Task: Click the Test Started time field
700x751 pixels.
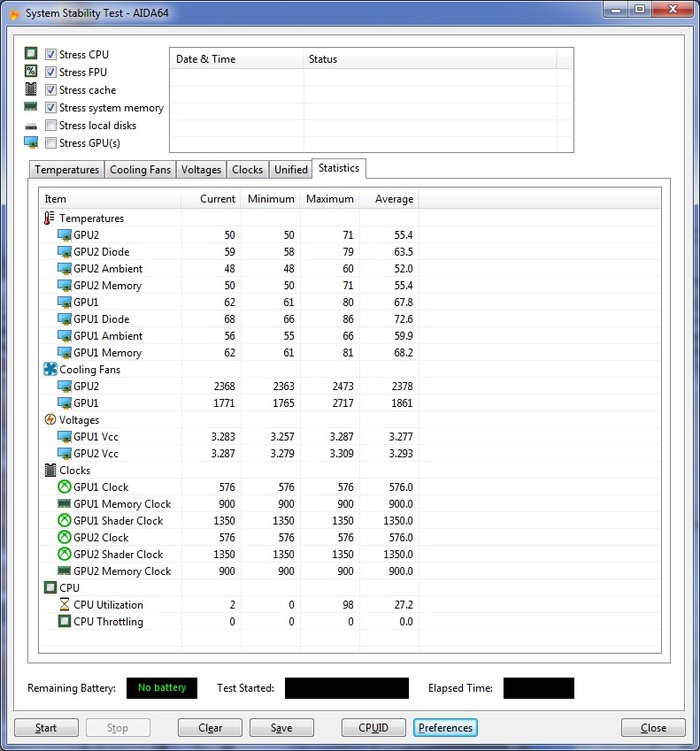Action: pos(347,688)
